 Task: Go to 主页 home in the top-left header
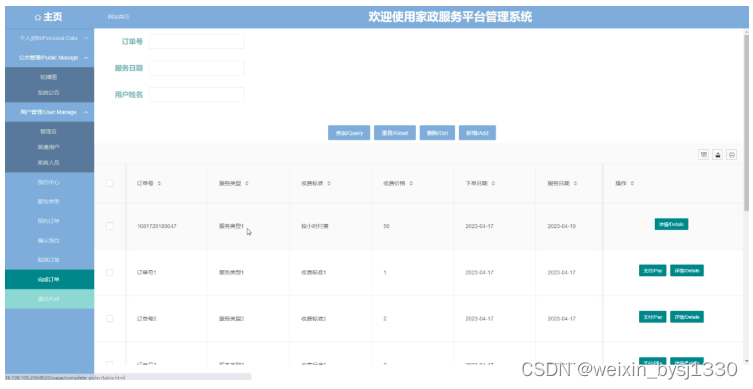coord(49,17)
